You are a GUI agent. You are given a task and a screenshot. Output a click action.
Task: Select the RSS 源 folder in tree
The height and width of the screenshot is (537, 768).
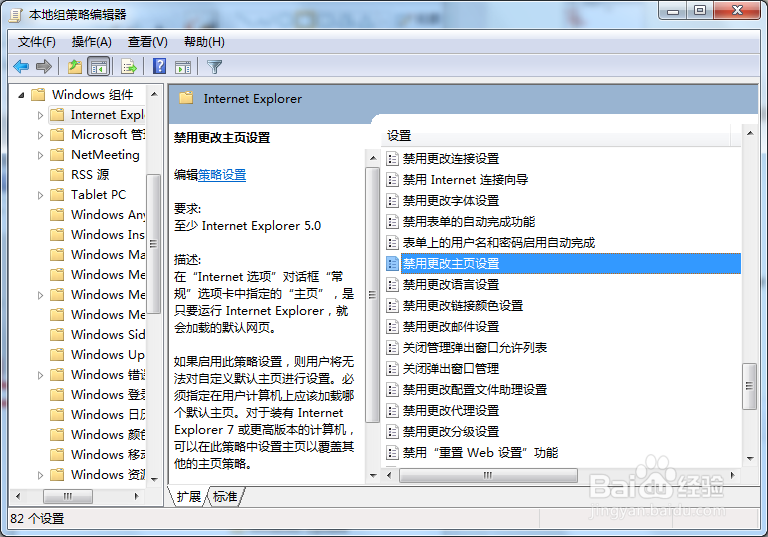(x=90, y=174)
